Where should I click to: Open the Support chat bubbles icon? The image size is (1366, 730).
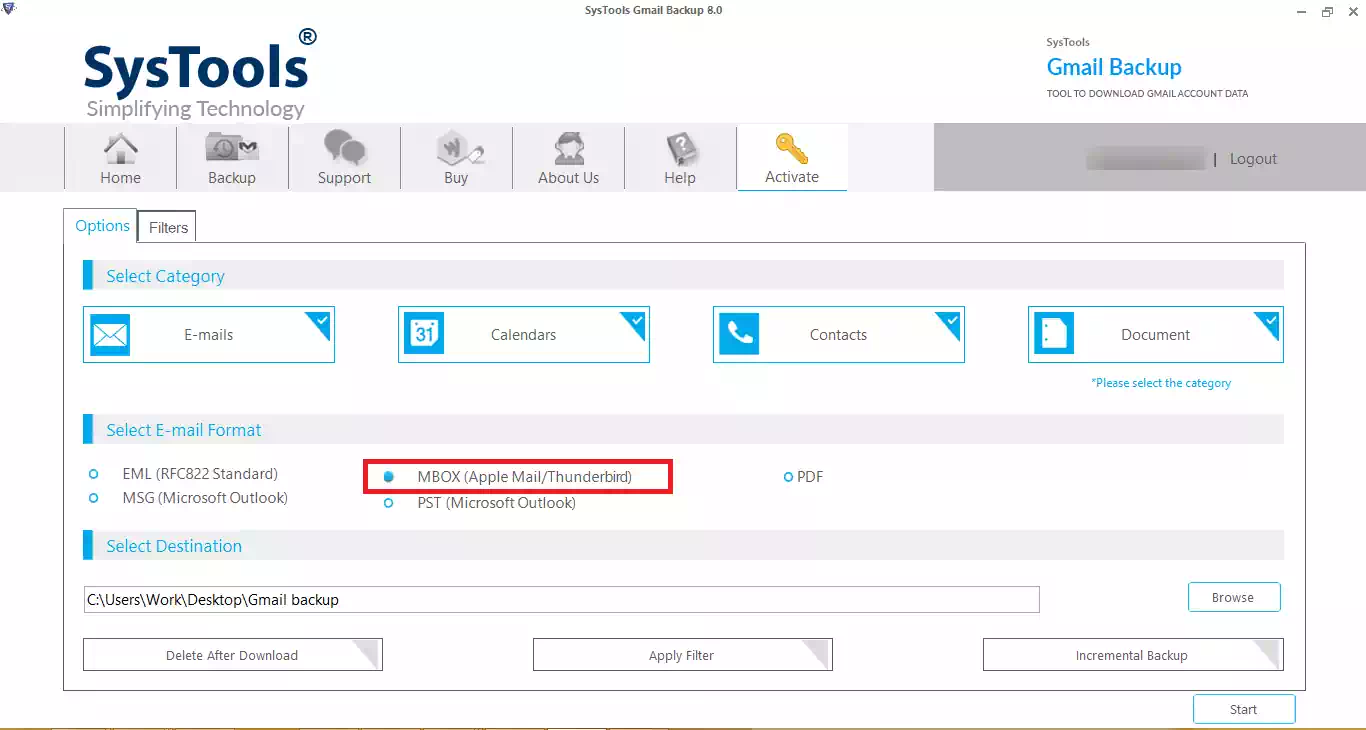(x=345, y=148)
